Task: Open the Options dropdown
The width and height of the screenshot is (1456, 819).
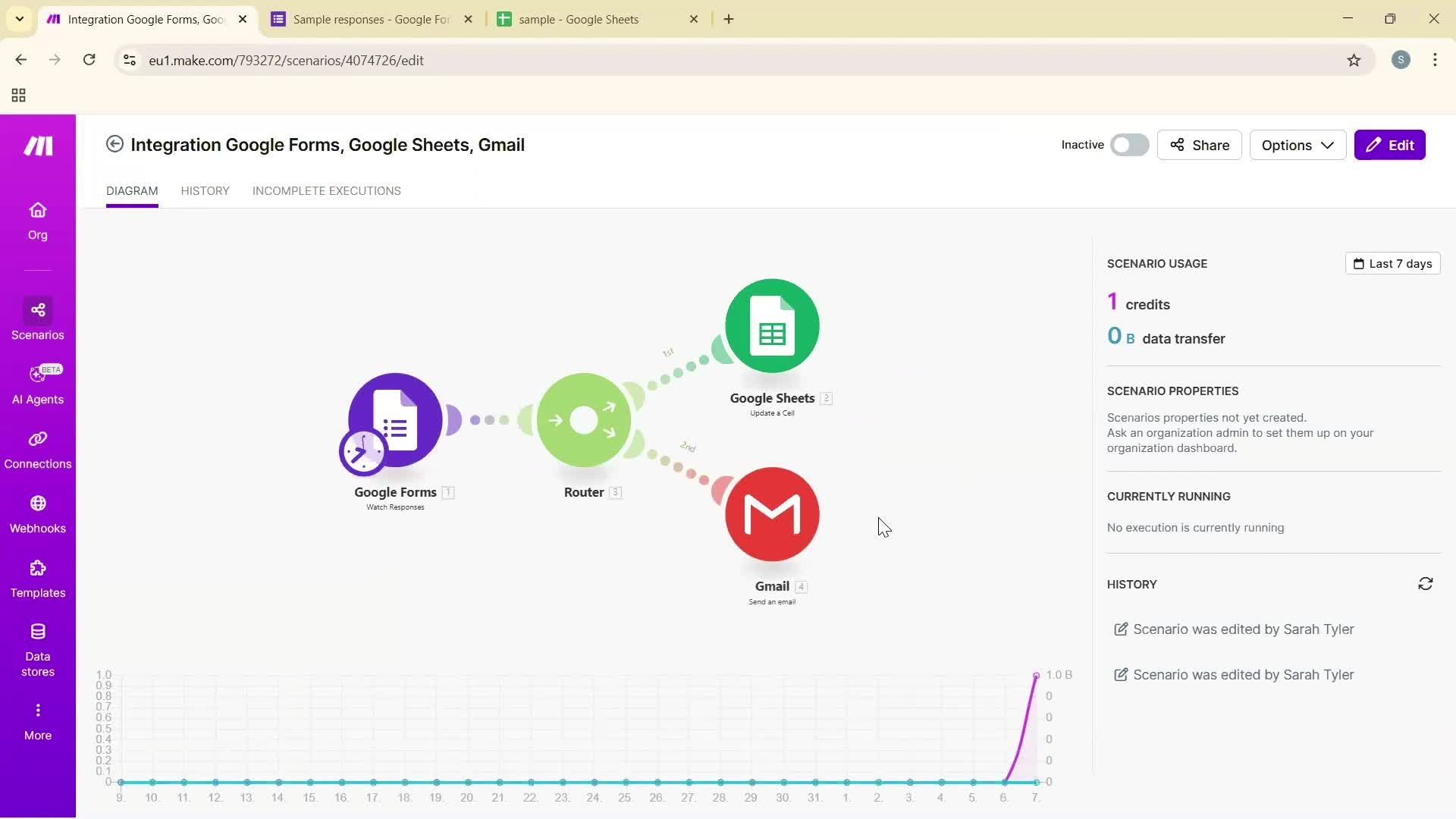Action: [1298, 144]
